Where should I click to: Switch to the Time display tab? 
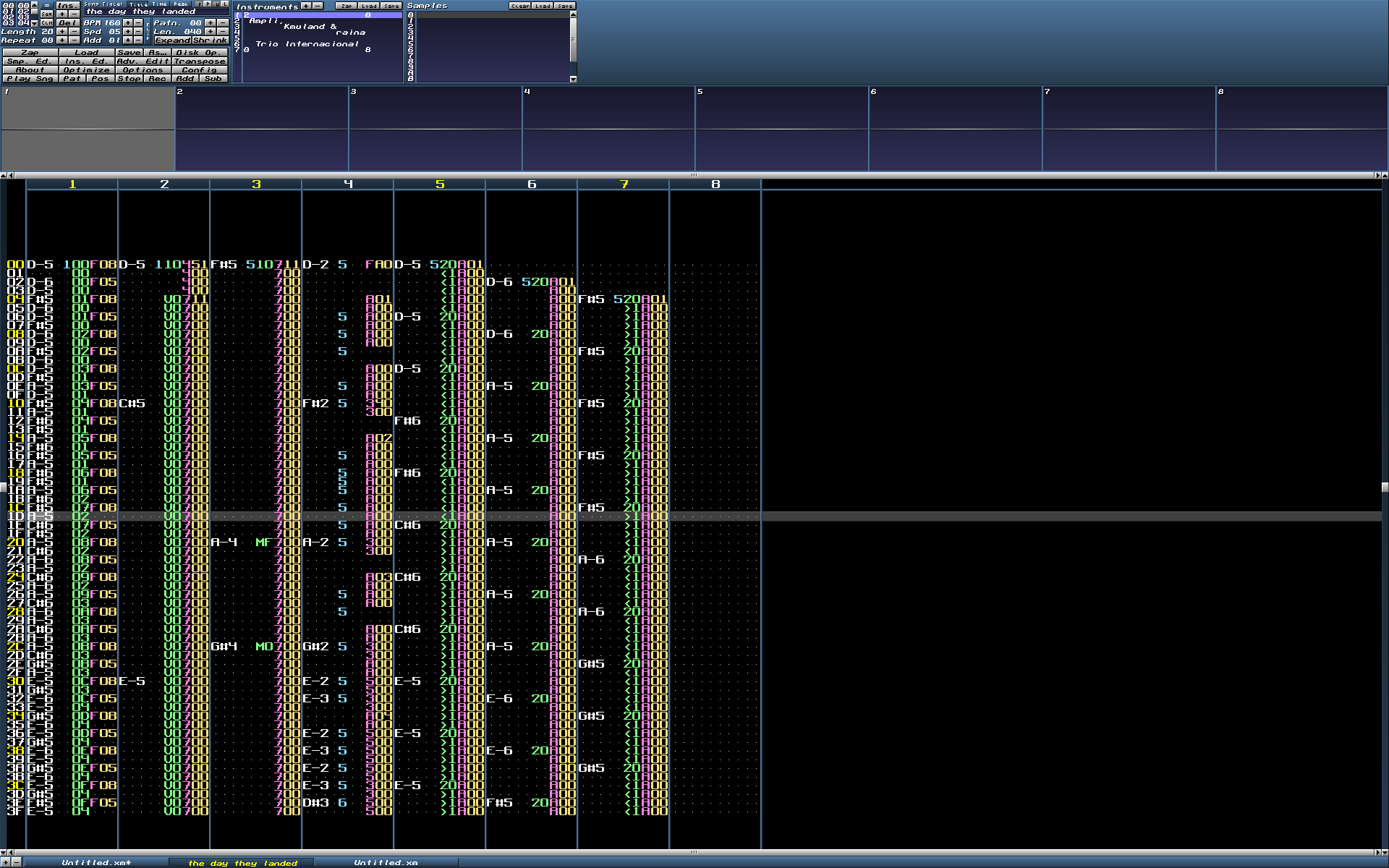tap(159, 4)
